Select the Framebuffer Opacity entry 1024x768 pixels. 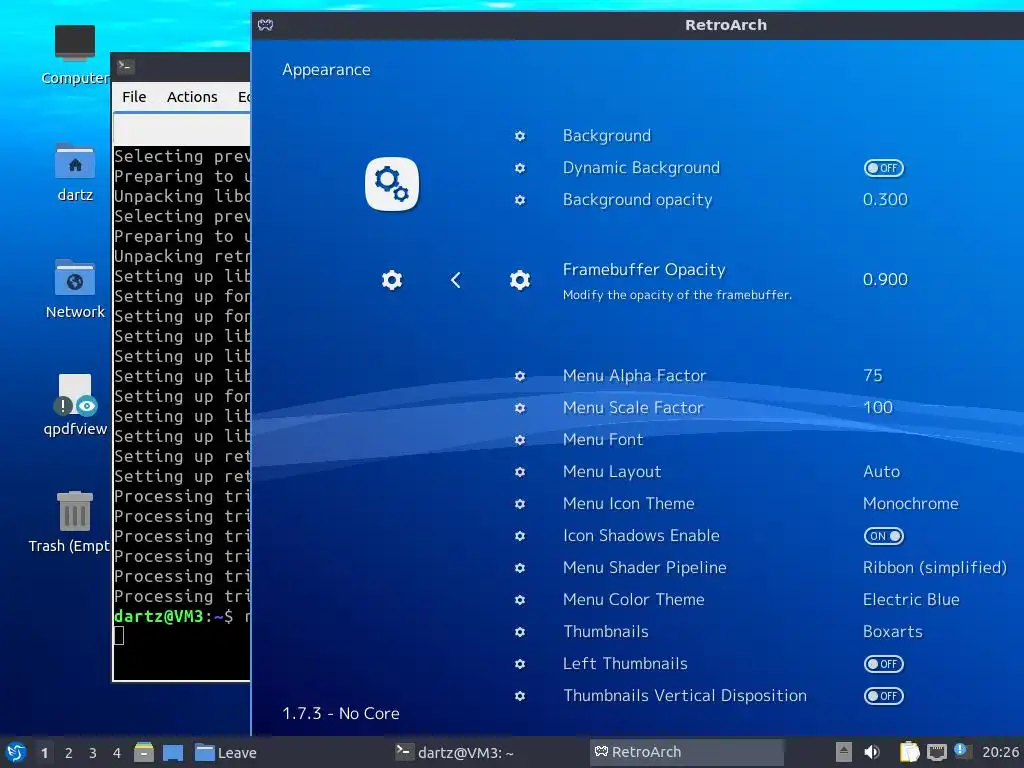coord(644,270)
